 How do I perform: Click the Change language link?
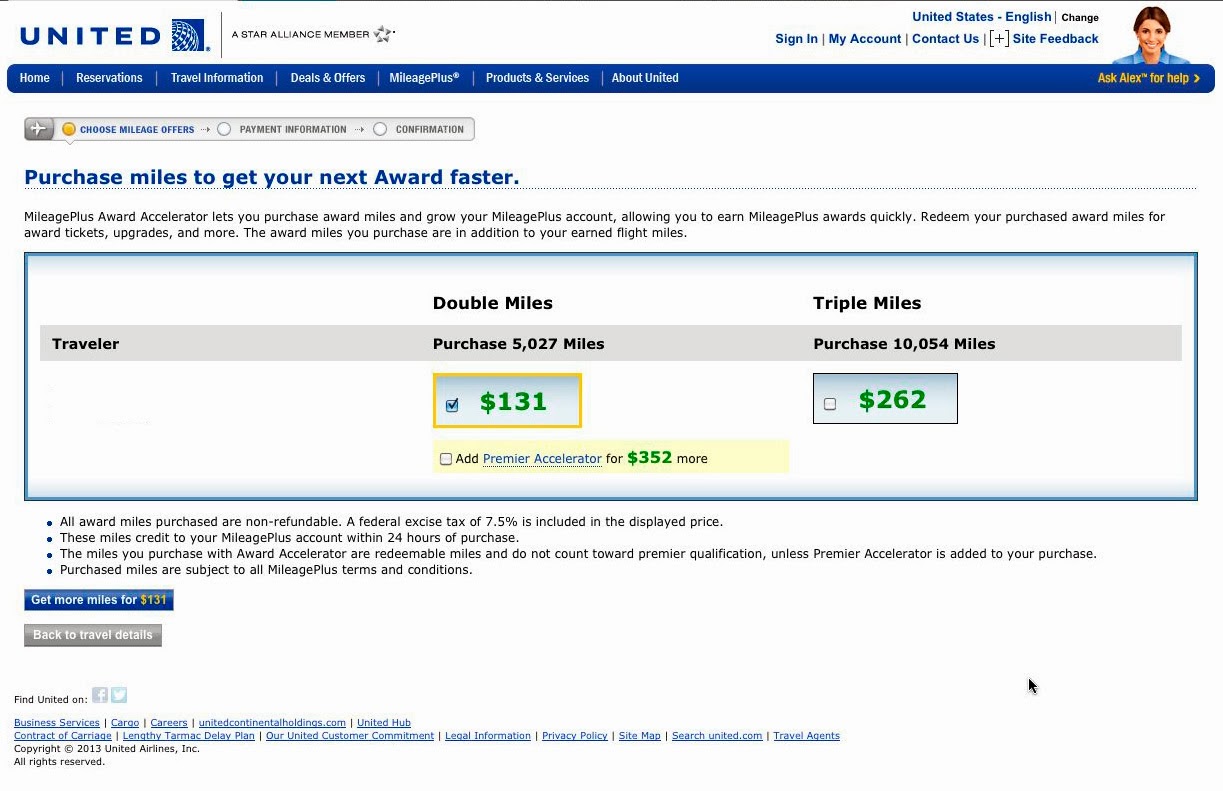1080,18
